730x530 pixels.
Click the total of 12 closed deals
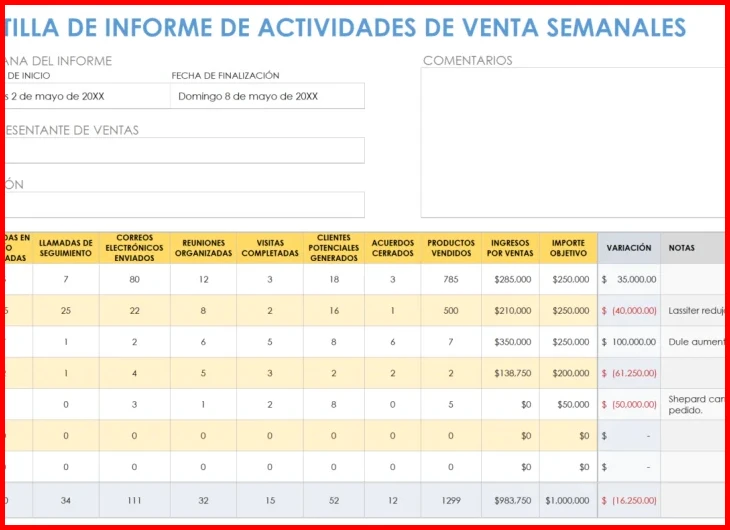click(392, 501)
